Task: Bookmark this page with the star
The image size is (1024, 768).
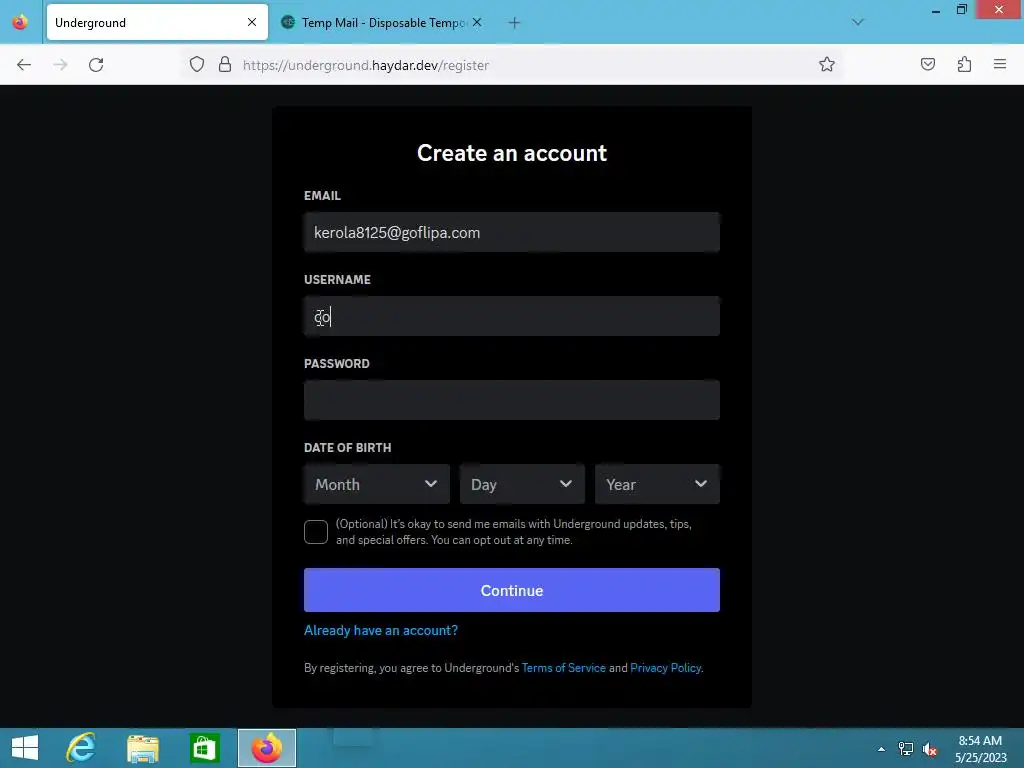Action: click(827, 64)
